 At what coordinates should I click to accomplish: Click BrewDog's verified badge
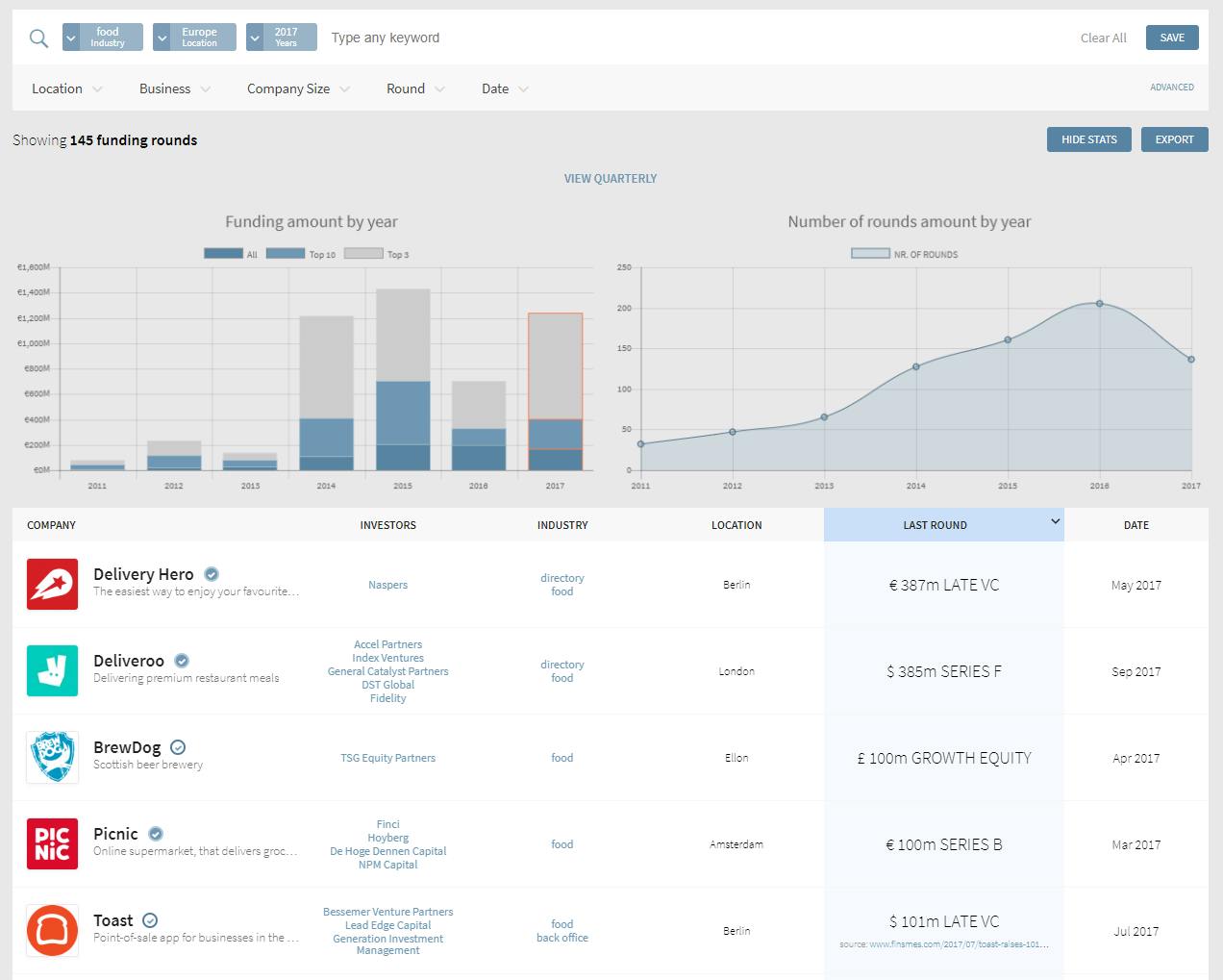178,747
